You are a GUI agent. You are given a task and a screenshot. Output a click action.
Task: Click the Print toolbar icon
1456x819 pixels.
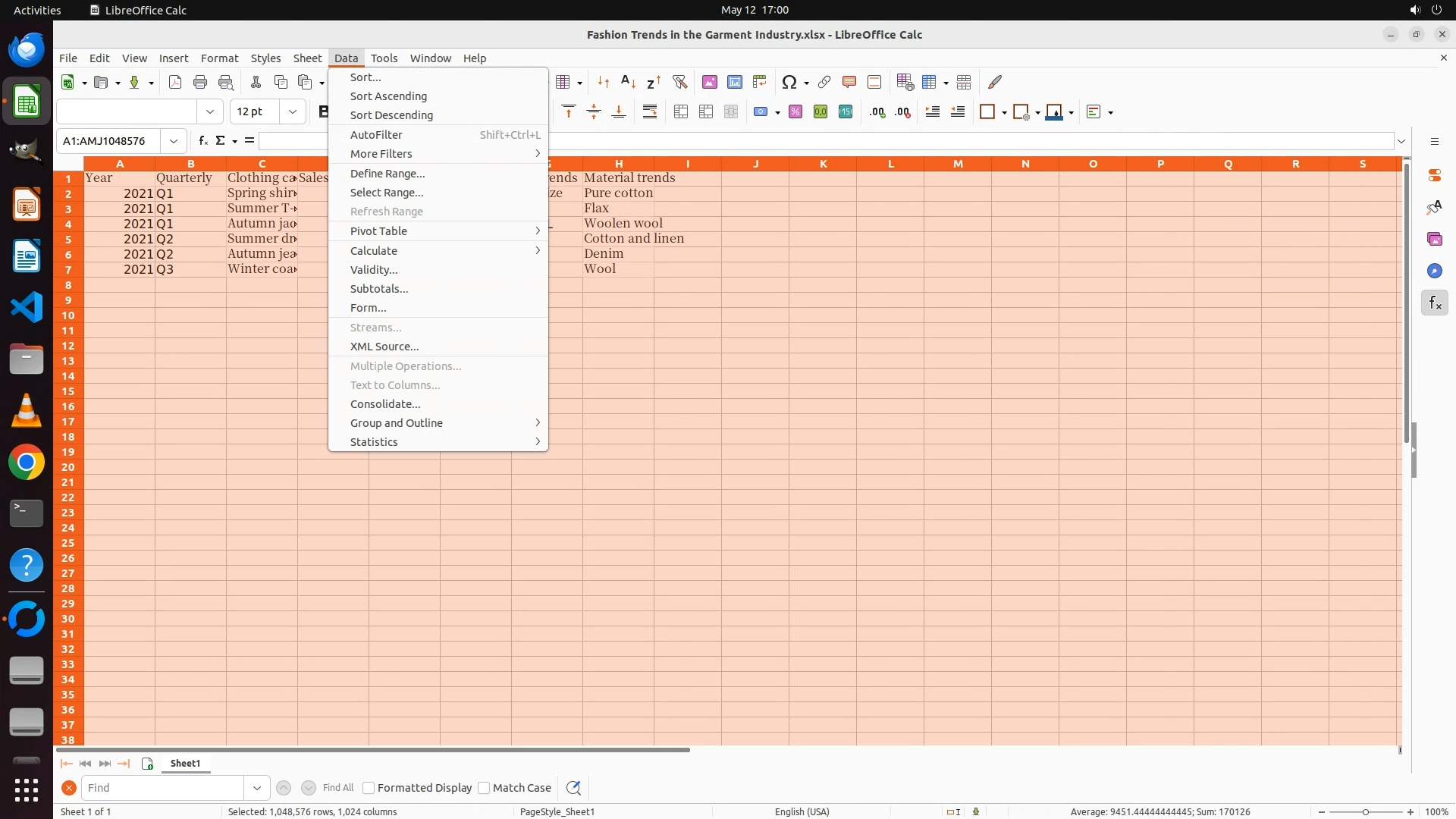(200, 82)
